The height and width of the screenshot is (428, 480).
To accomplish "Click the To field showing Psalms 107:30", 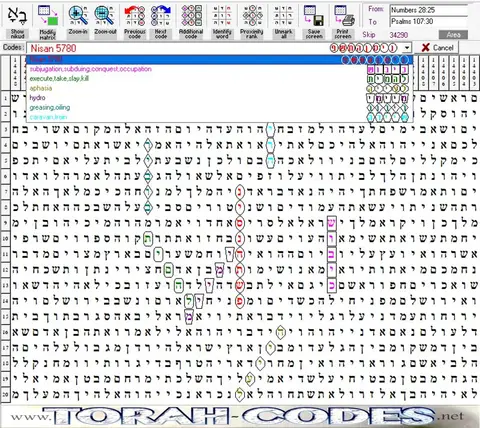I will pos(429,21).
